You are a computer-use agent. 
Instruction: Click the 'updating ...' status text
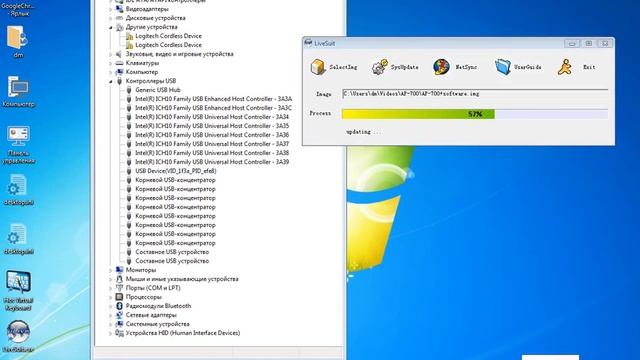(364, 132)
